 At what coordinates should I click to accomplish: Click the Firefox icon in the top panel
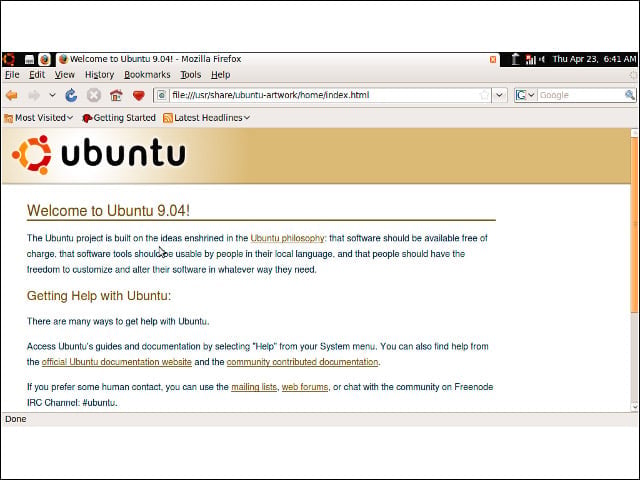[x=44, y=60]
